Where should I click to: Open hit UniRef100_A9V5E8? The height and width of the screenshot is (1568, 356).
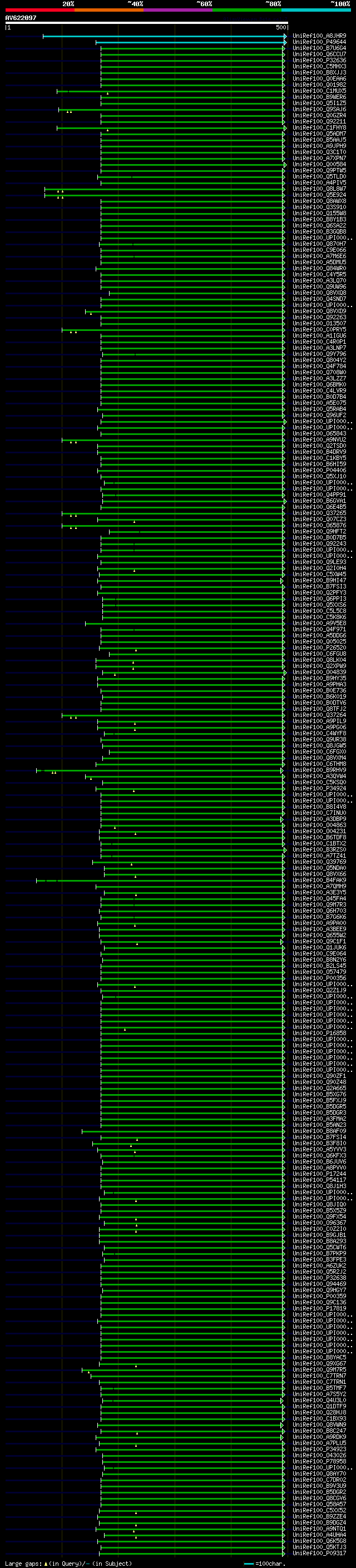(x=319, y=624)
